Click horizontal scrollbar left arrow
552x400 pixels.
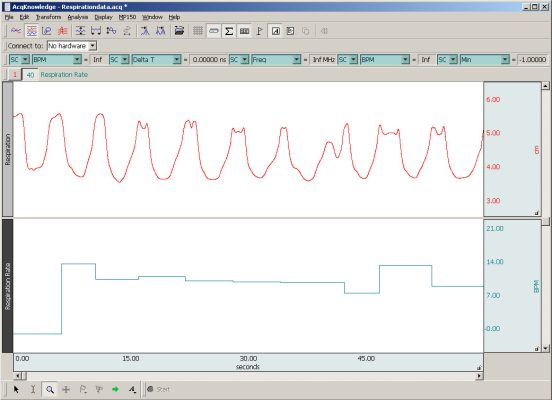pos(18,376)
